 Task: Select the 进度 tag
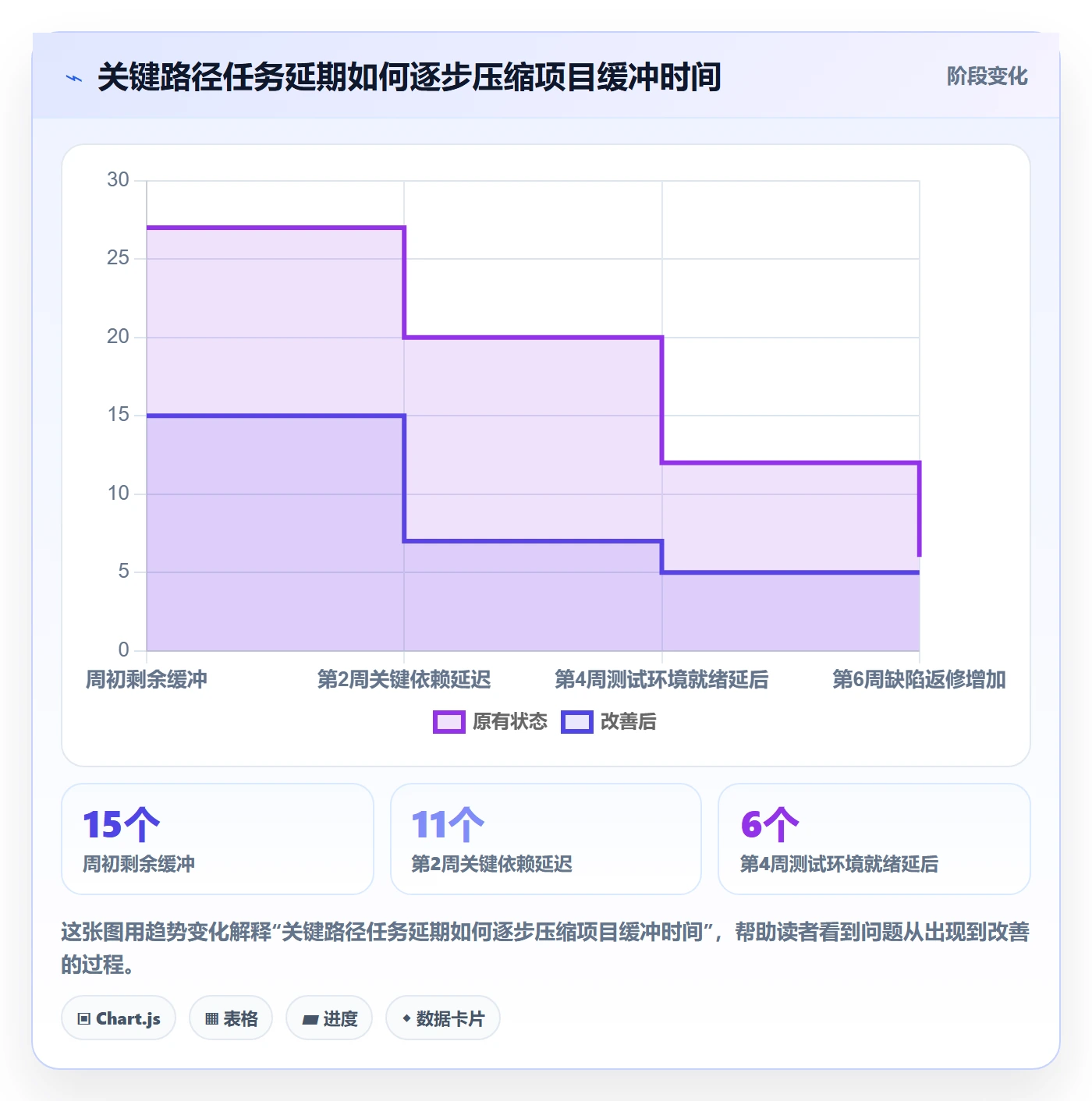[x=329, y=1018]
